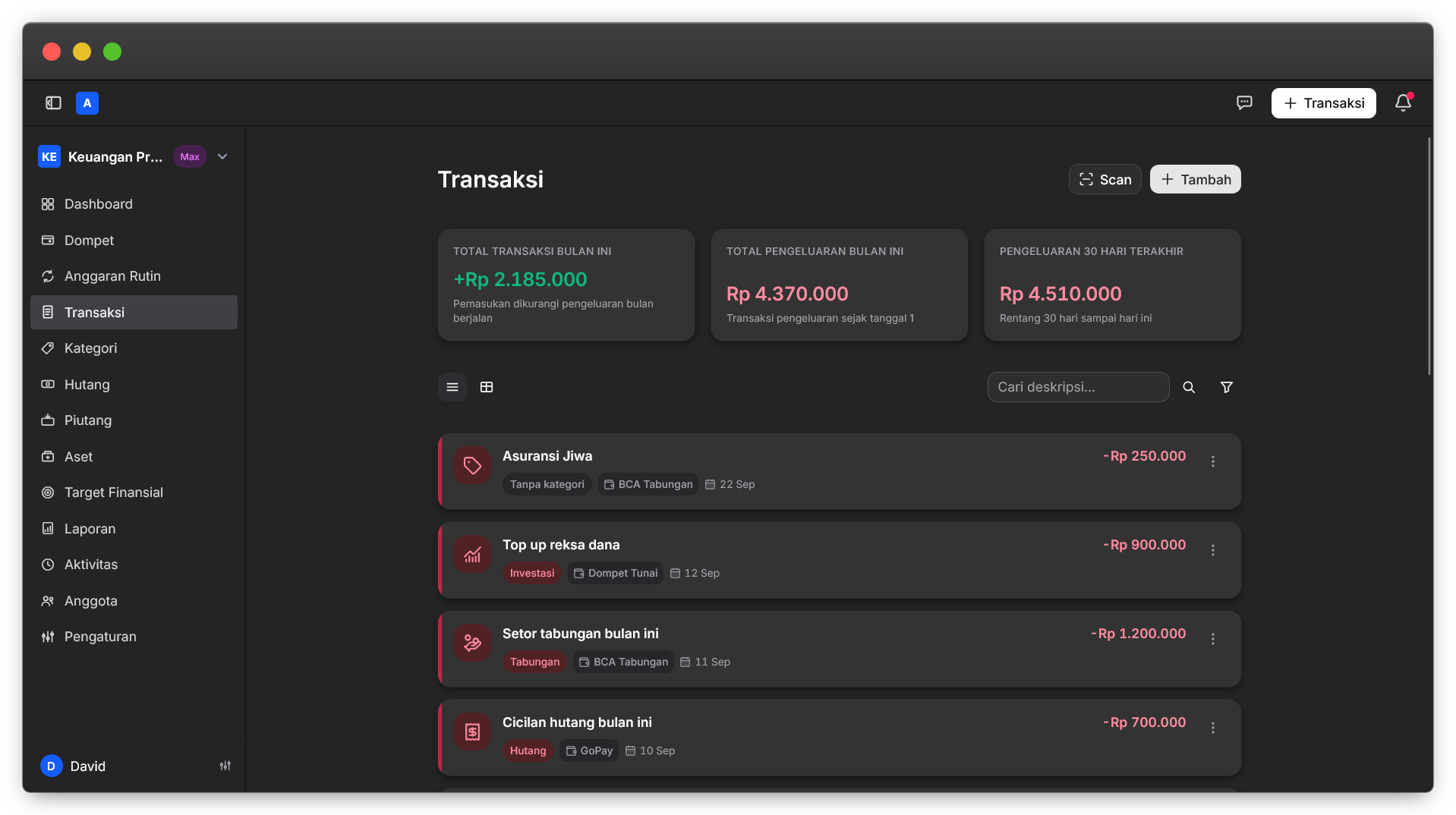Image resolution: width=1456 pixels, height=815 pixels.
Task: Click the Tambah button
Action: 1195,179
